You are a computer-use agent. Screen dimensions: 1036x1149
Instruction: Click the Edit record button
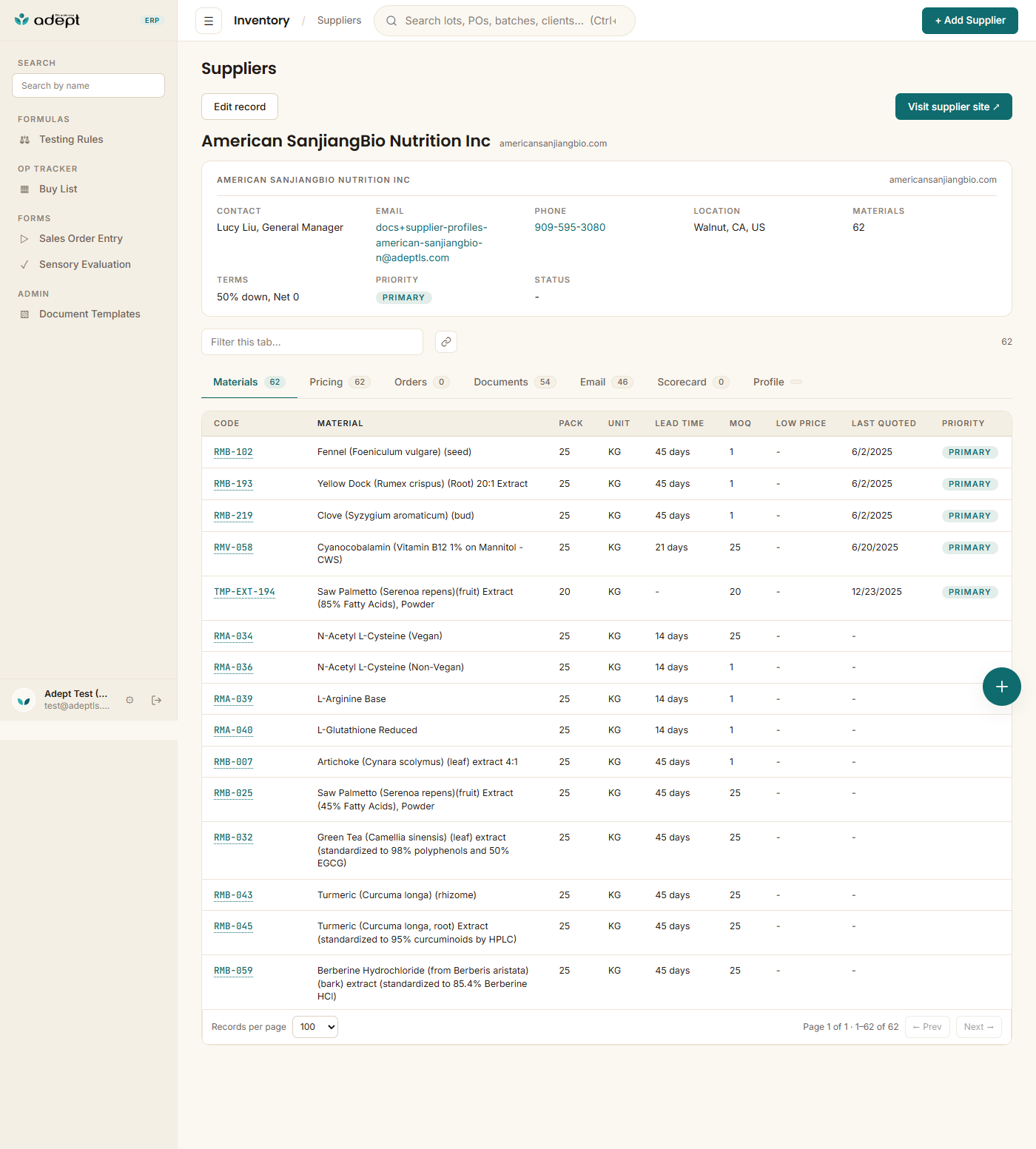pyautogui.click(x=240, y=107)
